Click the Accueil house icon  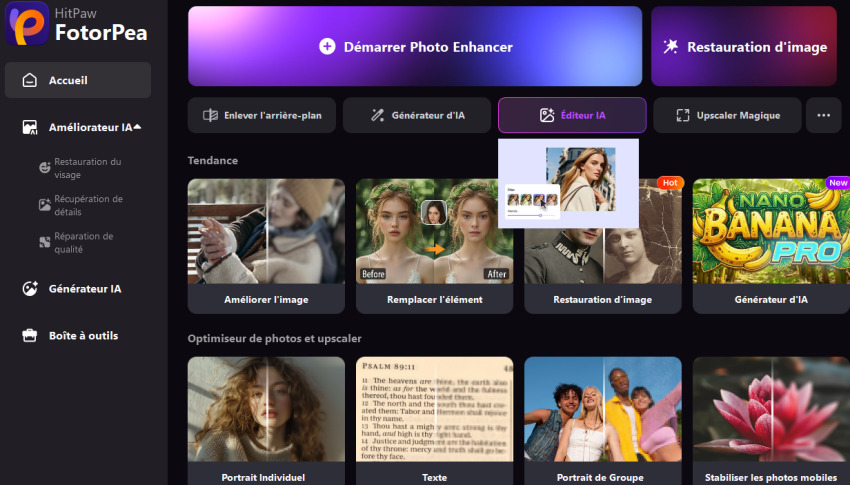tap(30, 80)
